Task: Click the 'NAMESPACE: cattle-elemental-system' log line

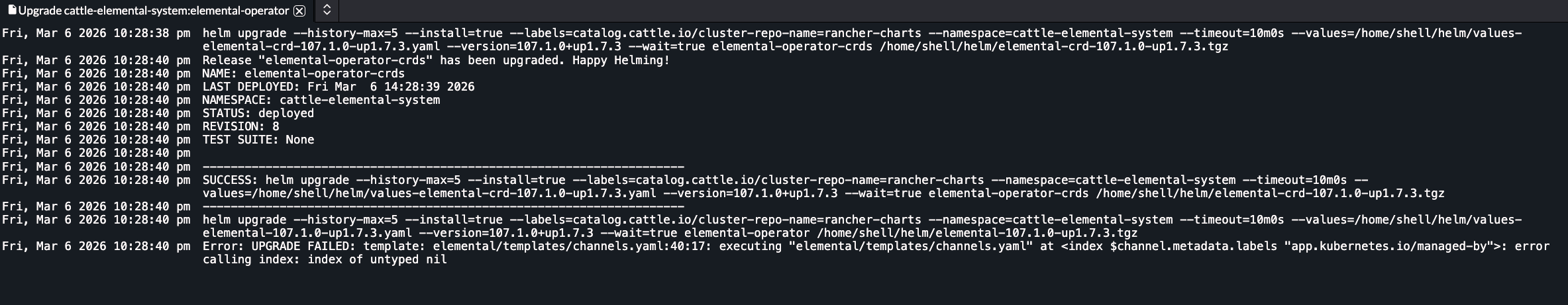Action: tap(321, 100)
